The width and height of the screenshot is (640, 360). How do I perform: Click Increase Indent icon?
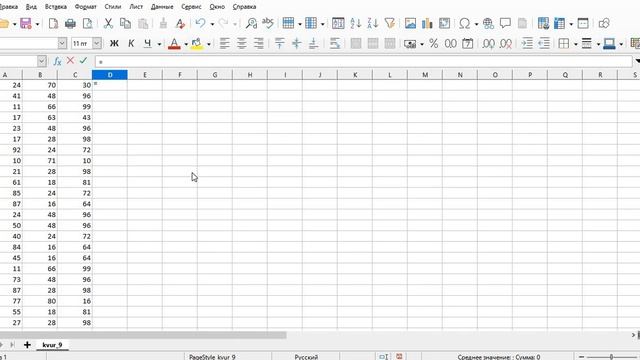coord(527,43)
